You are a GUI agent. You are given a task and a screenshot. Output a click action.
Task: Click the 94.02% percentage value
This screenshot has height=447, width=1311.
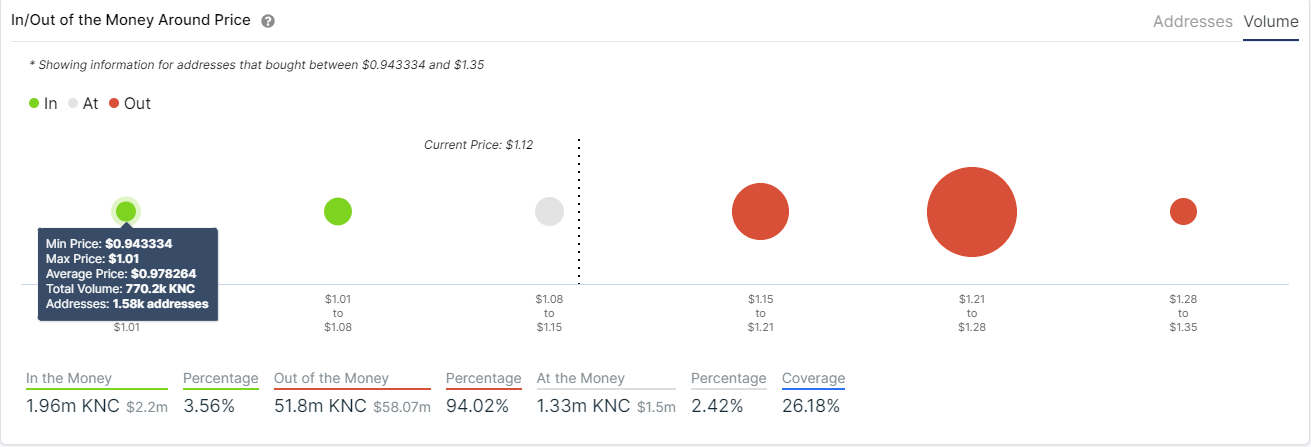477,406
